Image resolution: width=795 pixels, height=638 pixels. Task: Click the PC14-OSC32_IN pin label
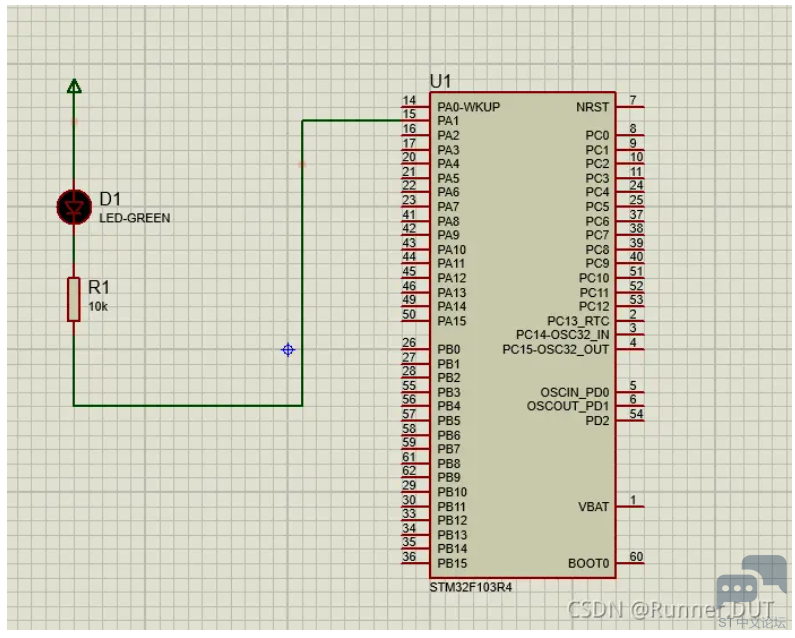[562, 335]
